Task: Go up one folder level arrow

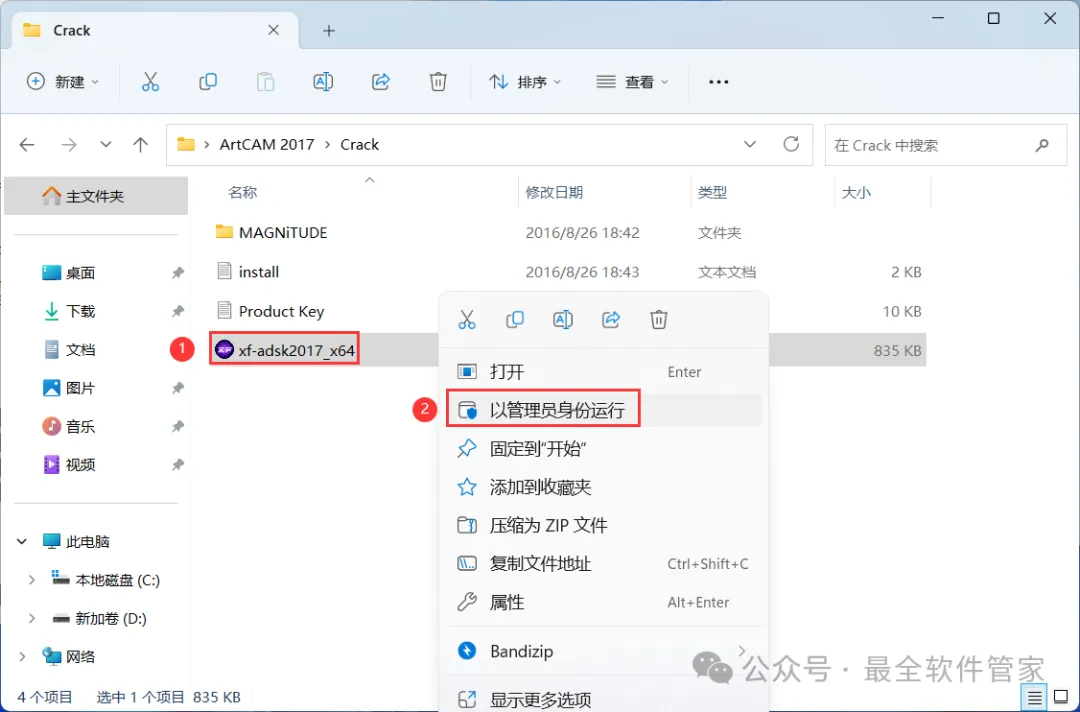Action: click(141, 145)
